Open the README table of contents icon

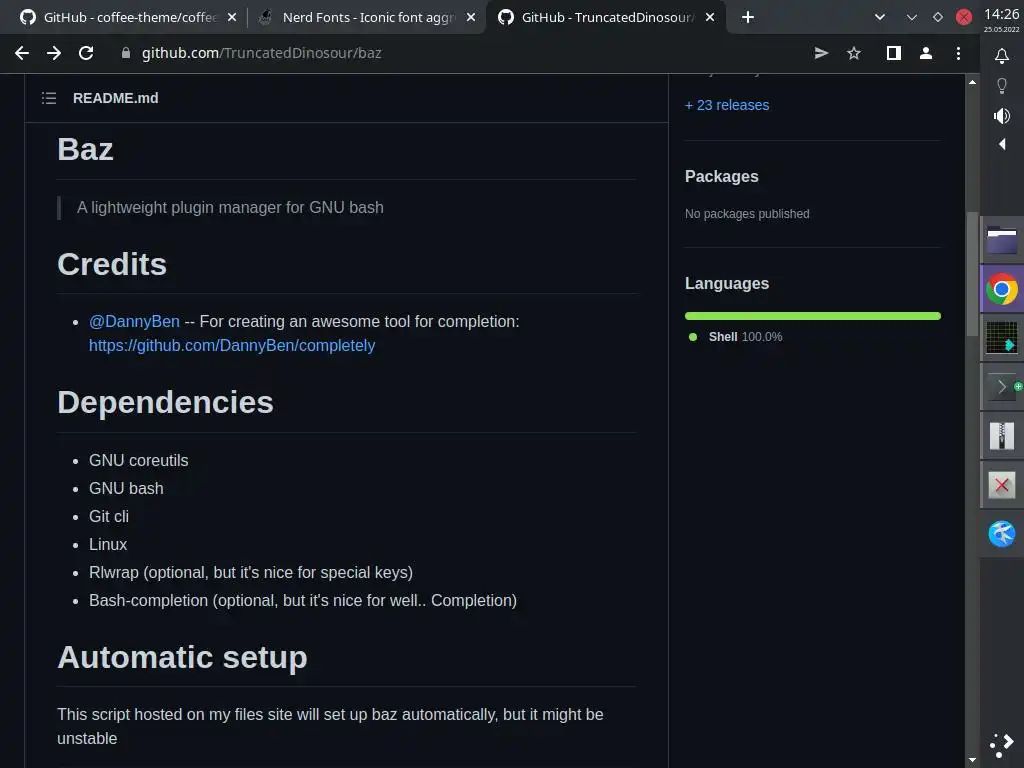(49, 98)
